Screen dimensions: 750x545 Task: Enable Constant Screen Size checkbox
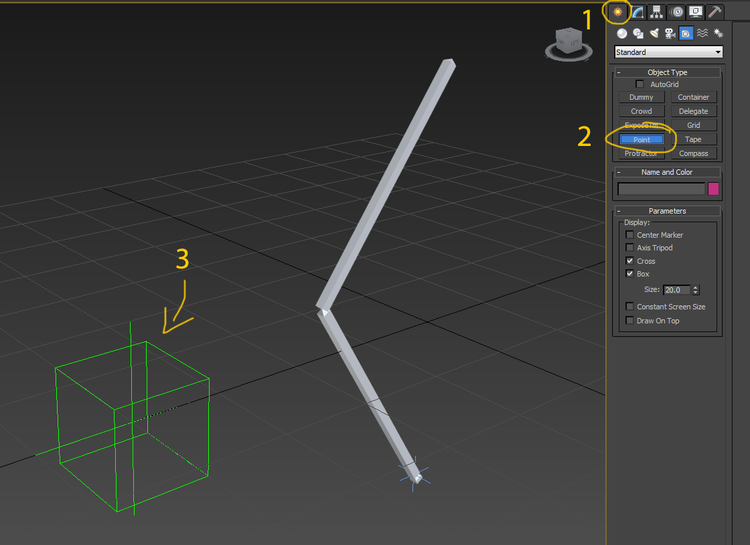pos(629,306)
